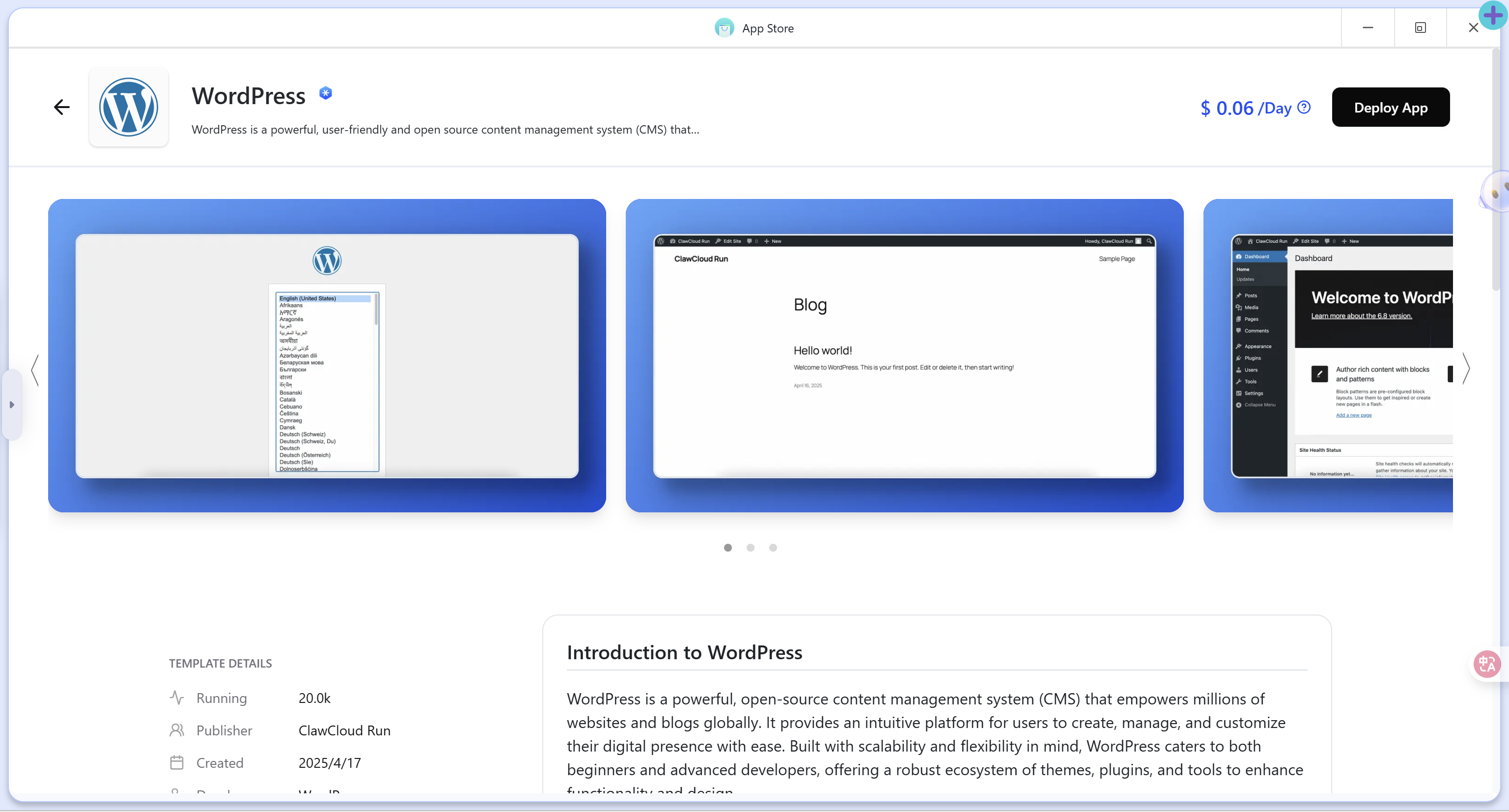Click the price help question mark icon
Screen dimensions: 1509x812
tap(1304, 107)
